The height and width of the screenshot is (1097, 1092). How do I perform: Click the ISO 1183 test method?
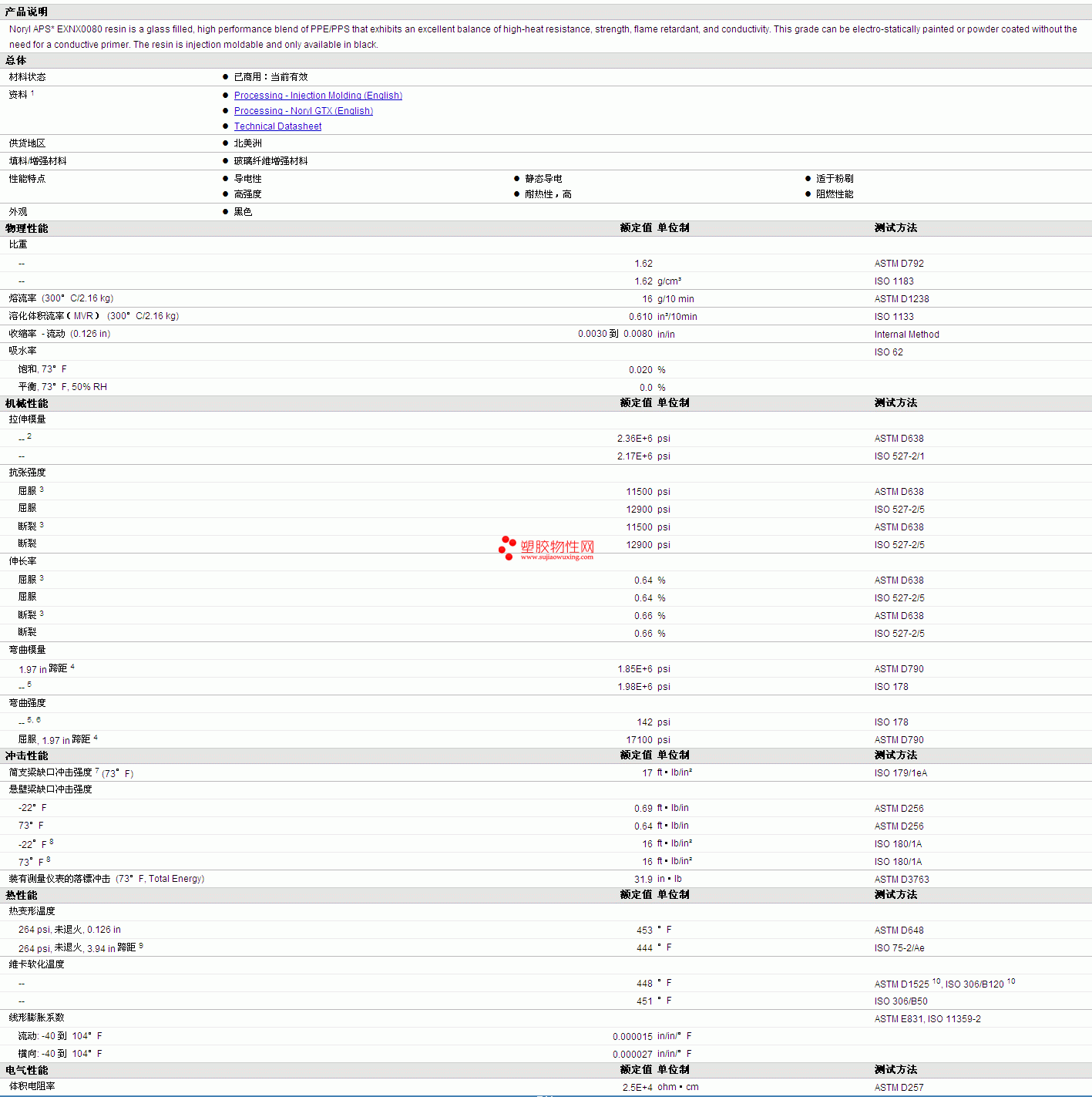tap(894, 281)
